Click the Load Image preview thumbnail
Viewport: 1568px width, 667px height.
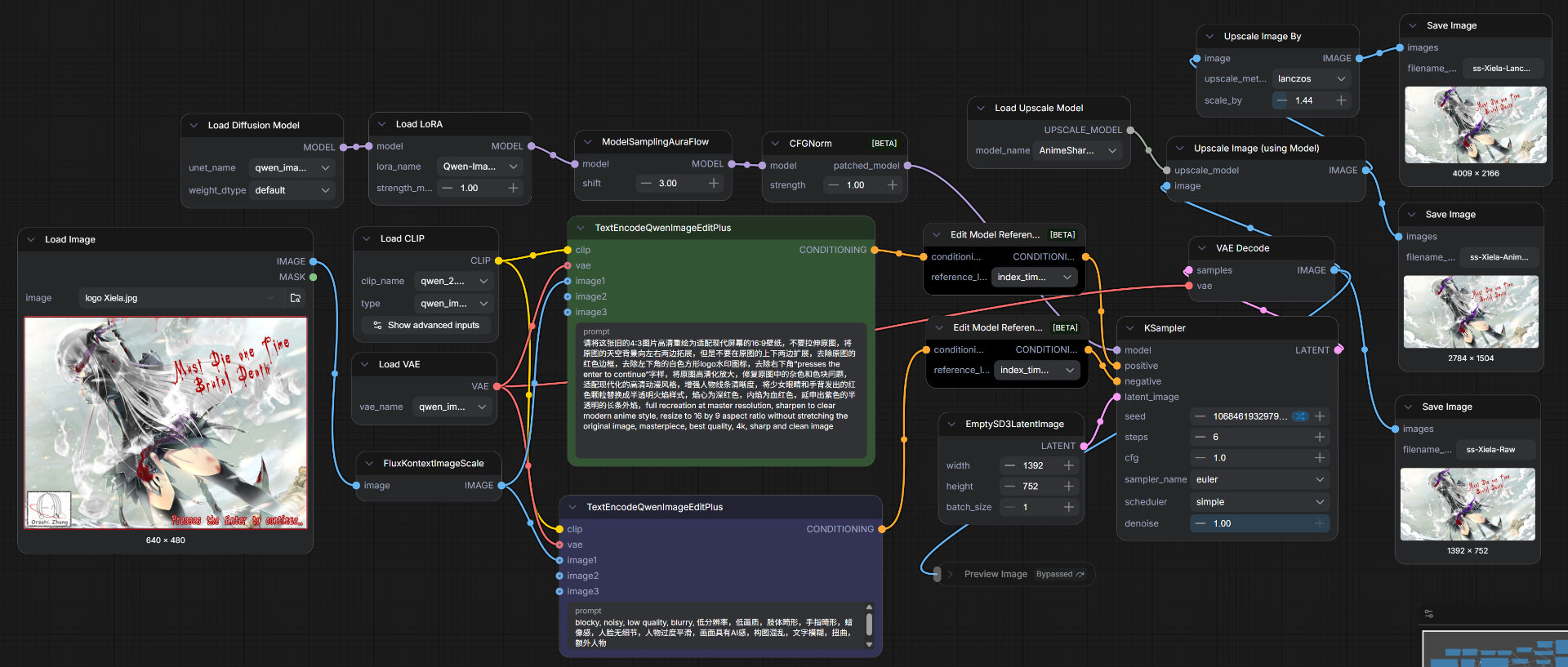pos(166,423)
